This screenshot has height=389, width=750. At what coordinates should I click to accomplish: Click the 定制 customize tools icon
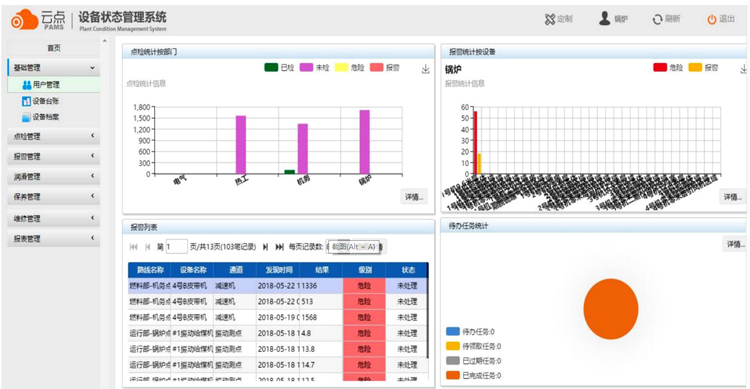(x=550, y=19)
